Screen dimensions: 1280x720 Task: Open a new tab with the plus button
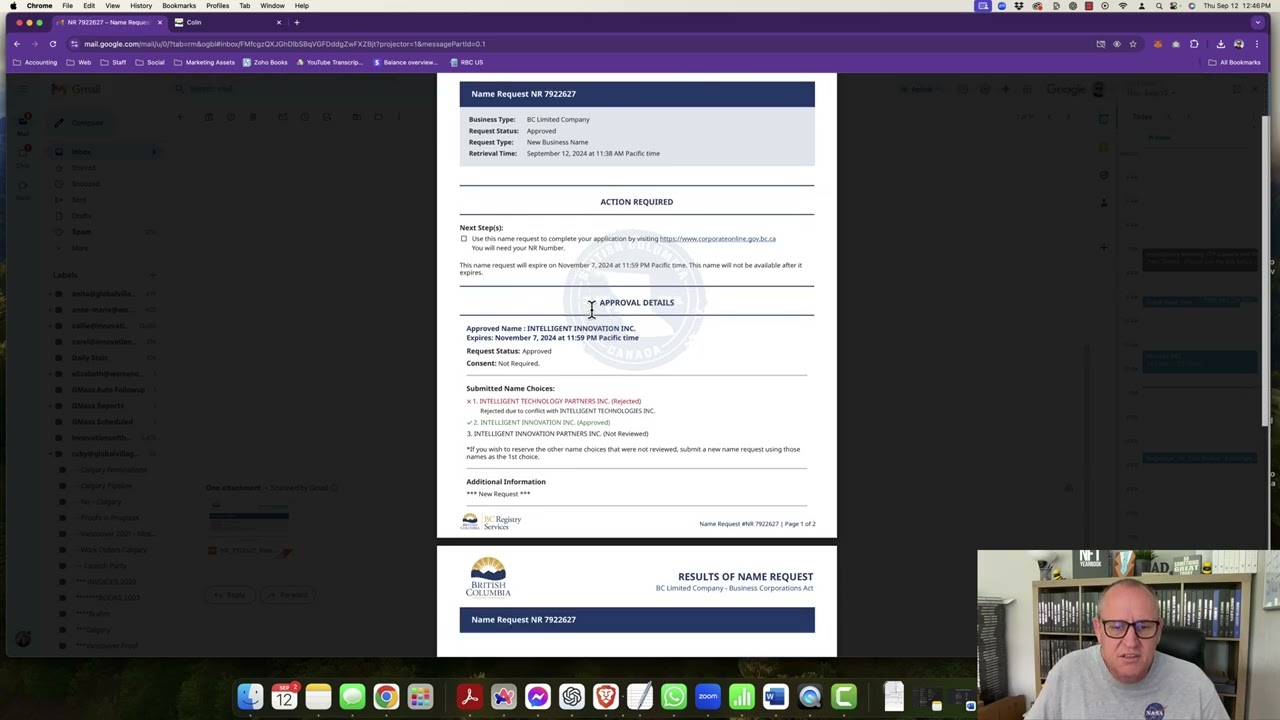tap(297, 22)
